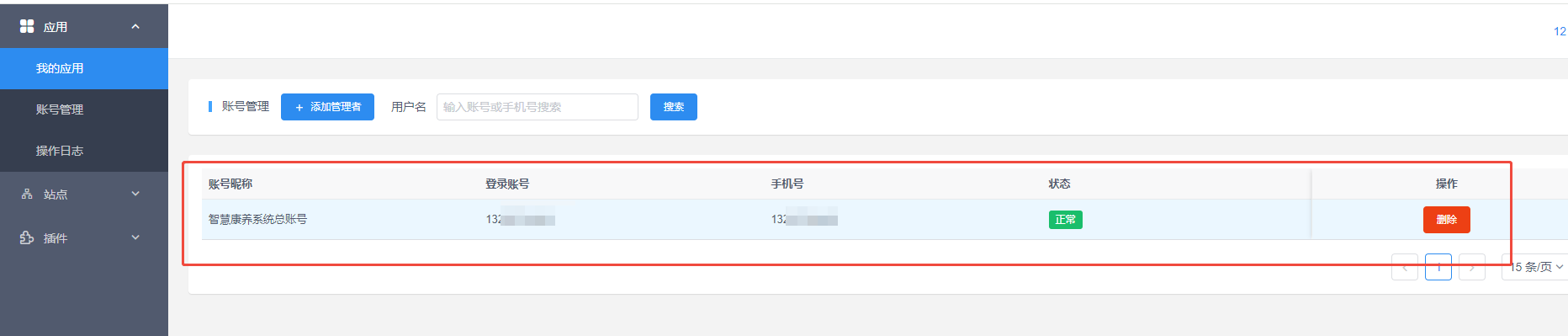
Task: Delete the 智慧康养系统总账号 account
Action: [x=1447, y=220]
